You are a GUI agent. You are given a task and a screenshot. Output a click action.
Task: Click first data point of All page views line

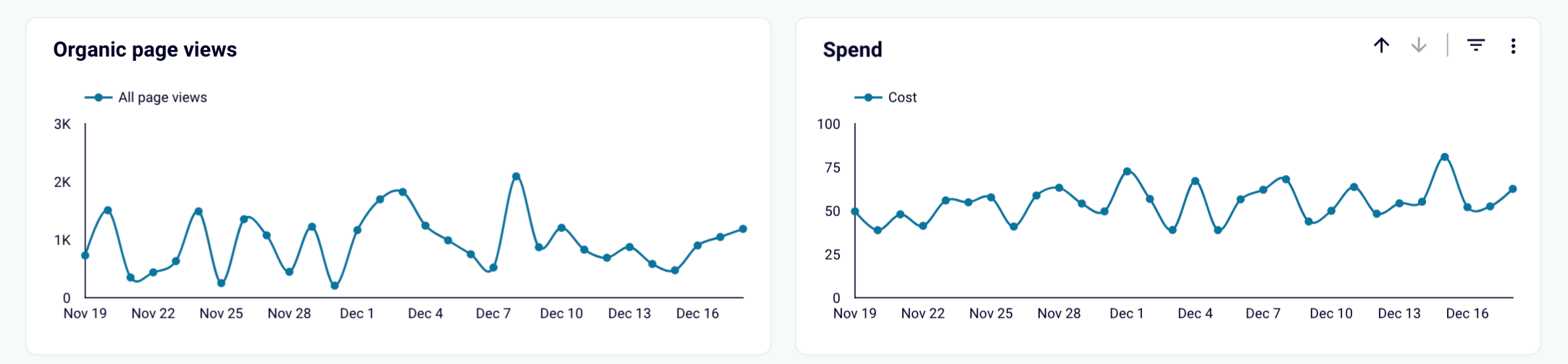coord(86,255)
